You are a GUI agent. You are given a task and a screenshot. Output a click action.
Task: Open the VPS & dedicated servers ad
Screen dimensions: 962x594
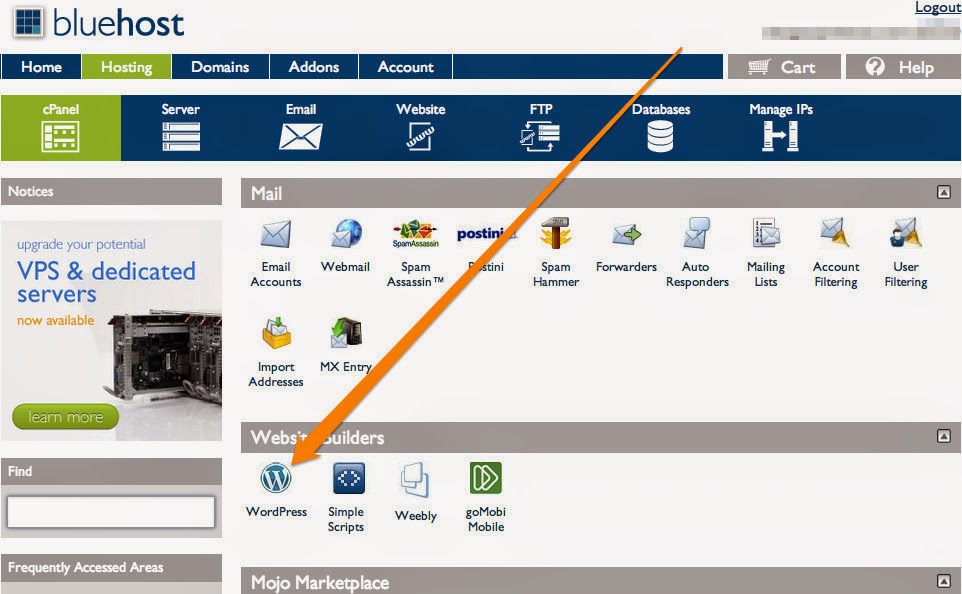point(112,330)
